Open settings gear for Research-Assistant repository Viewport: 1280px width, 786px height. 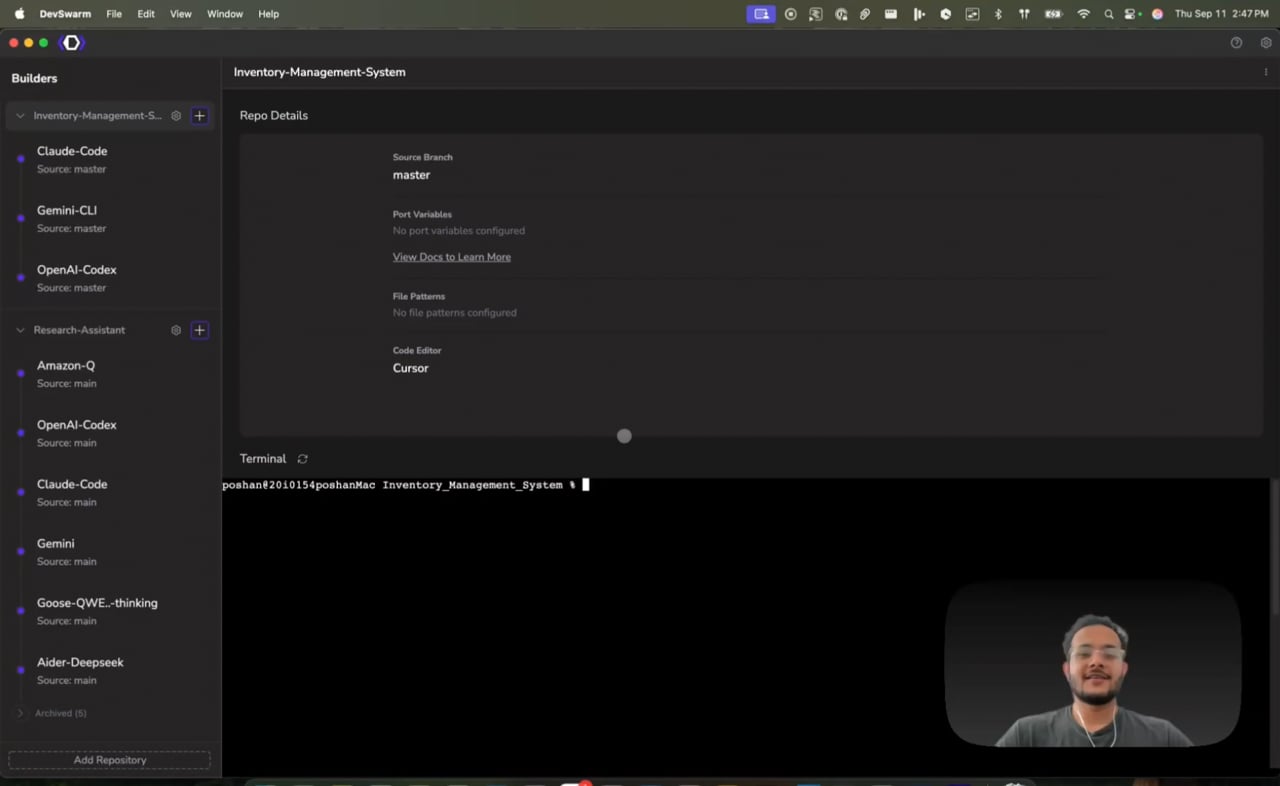point(176,330)
